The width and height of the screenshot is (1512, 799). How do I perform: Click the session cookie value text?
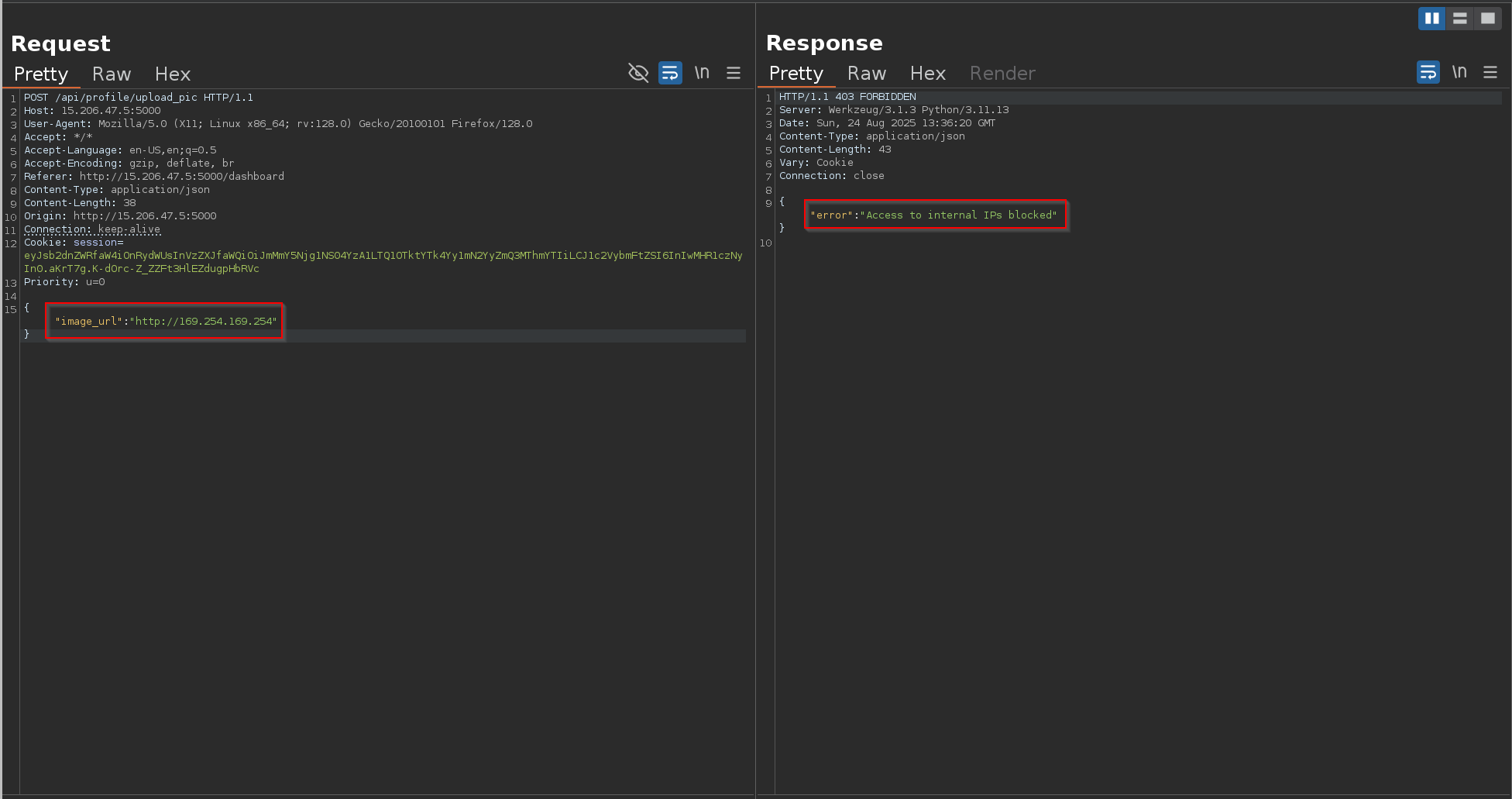click(383, 256)
